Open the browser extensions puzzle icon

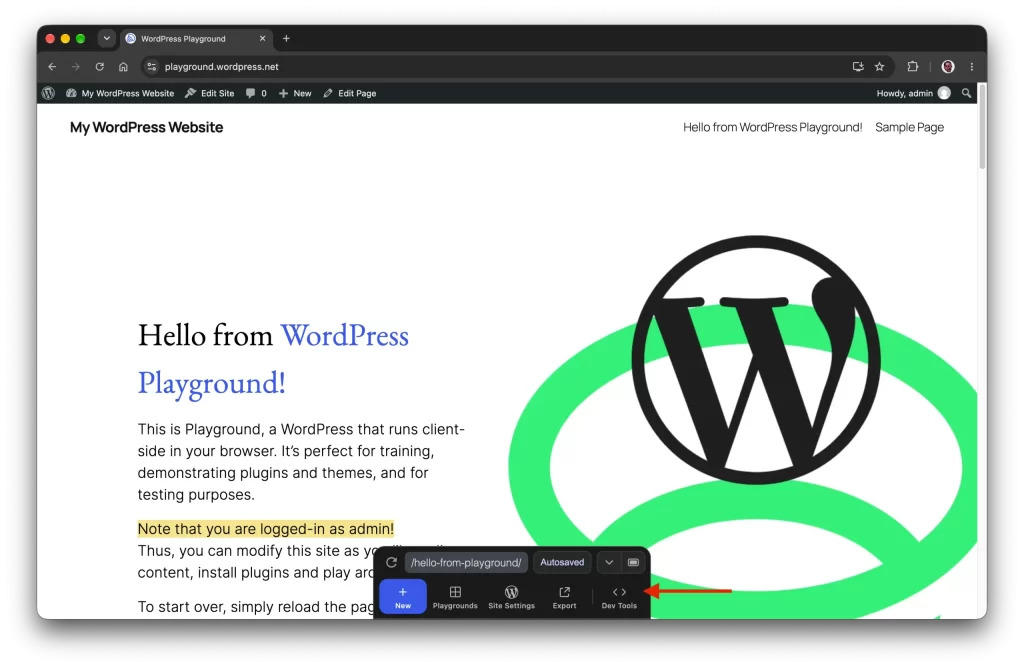(912, 67)
